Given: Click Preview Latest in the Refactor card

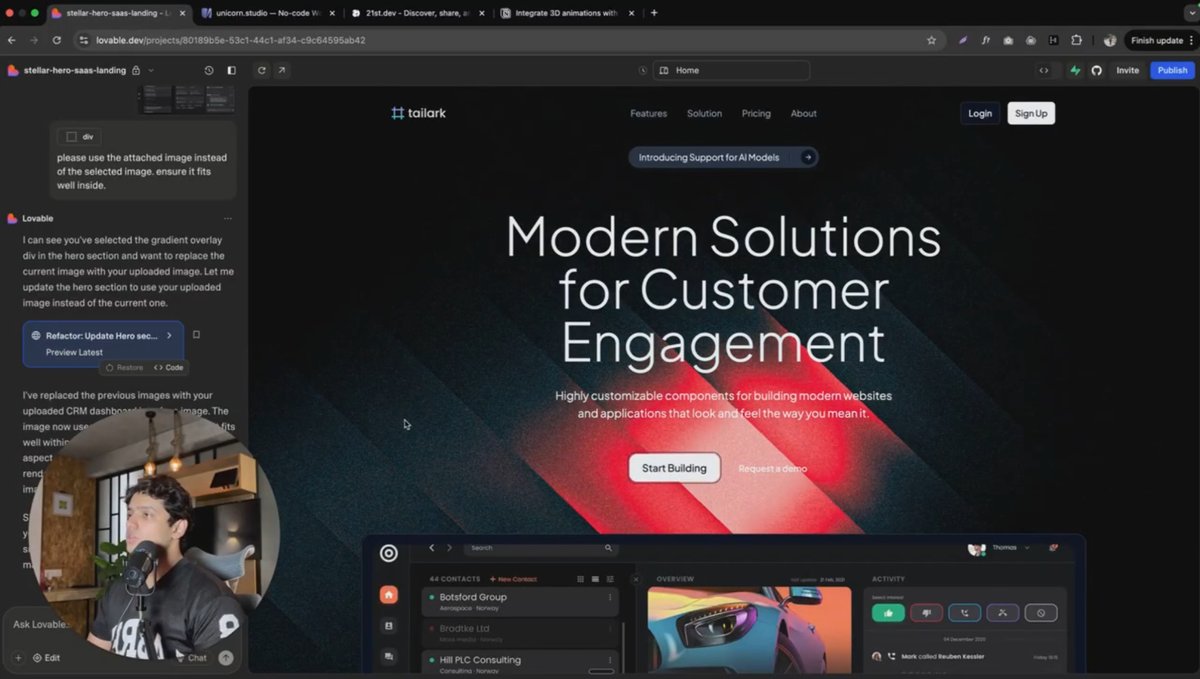Looking at the screenshot, I should tap(74, 352).
